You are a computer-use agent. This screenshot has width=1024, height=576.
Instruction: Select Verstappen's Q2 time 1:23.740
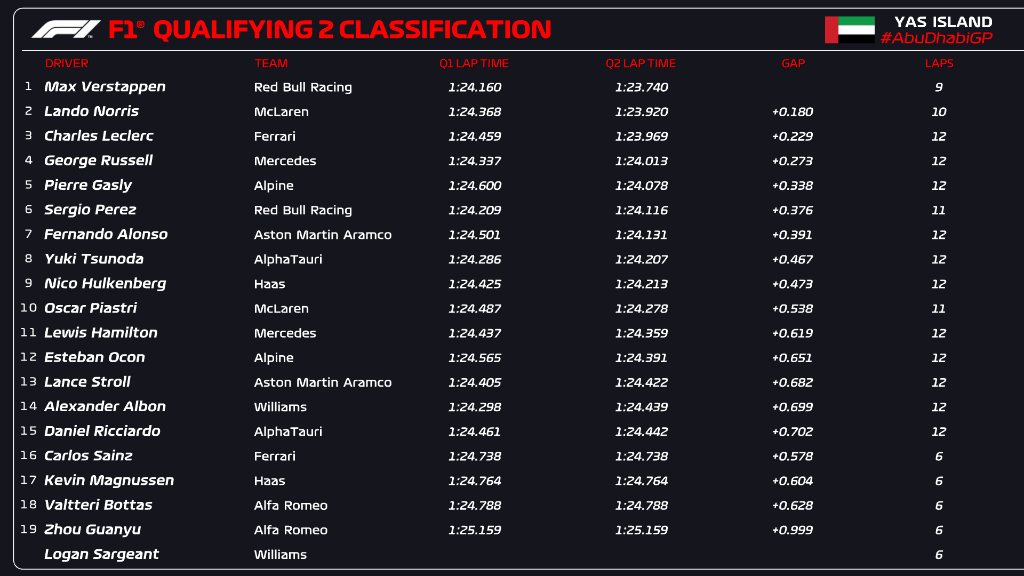(641, 87)
